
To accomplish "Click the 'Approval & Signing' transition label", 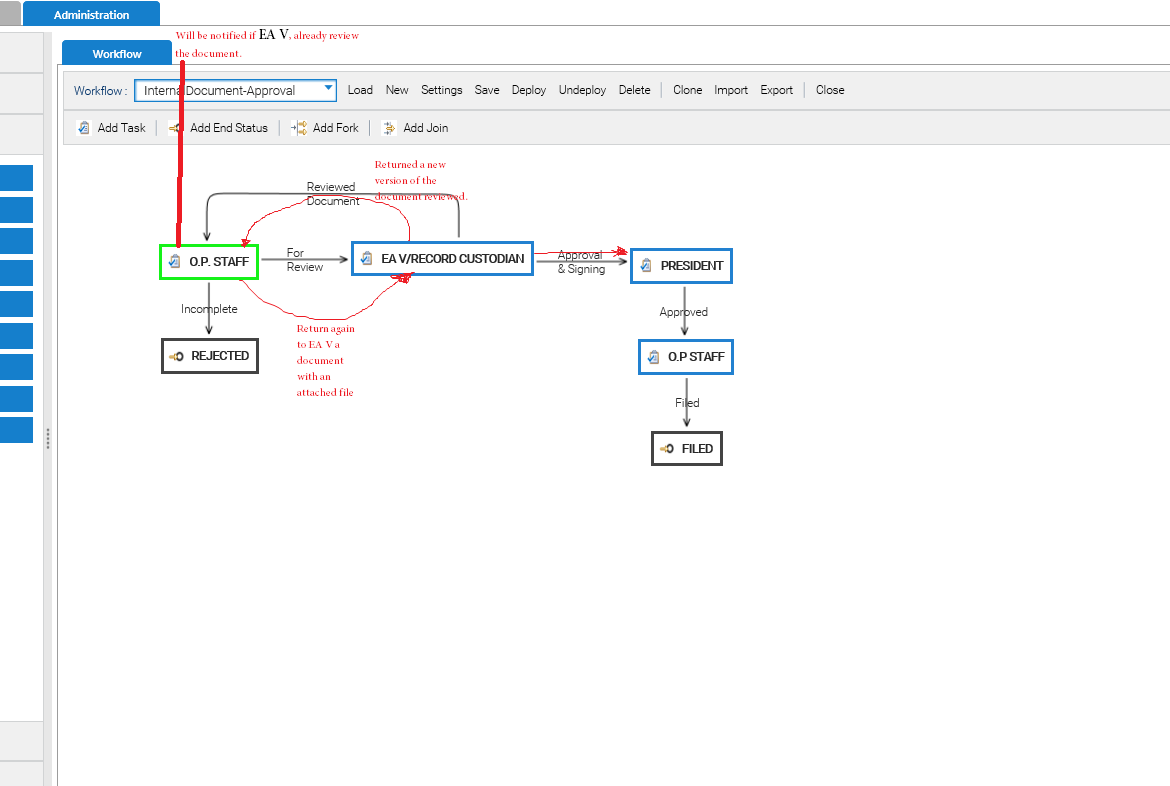I will click(x=581, y=262).
